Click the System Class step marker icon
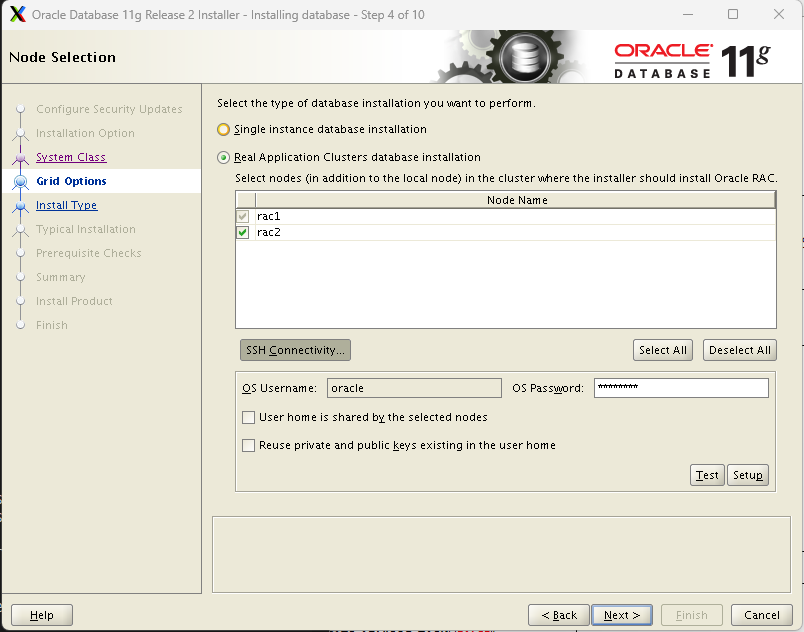Image resolution: width=804 pixels, height=632 pixels. point(21,158)
